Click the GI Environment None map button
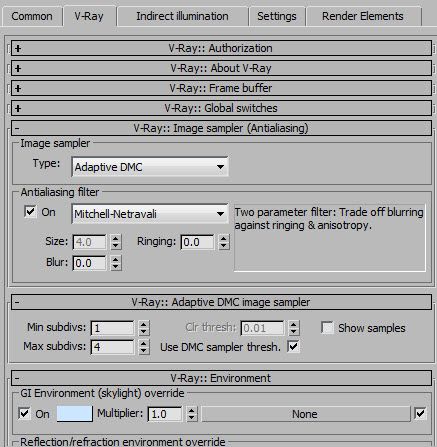 [305, 414]
